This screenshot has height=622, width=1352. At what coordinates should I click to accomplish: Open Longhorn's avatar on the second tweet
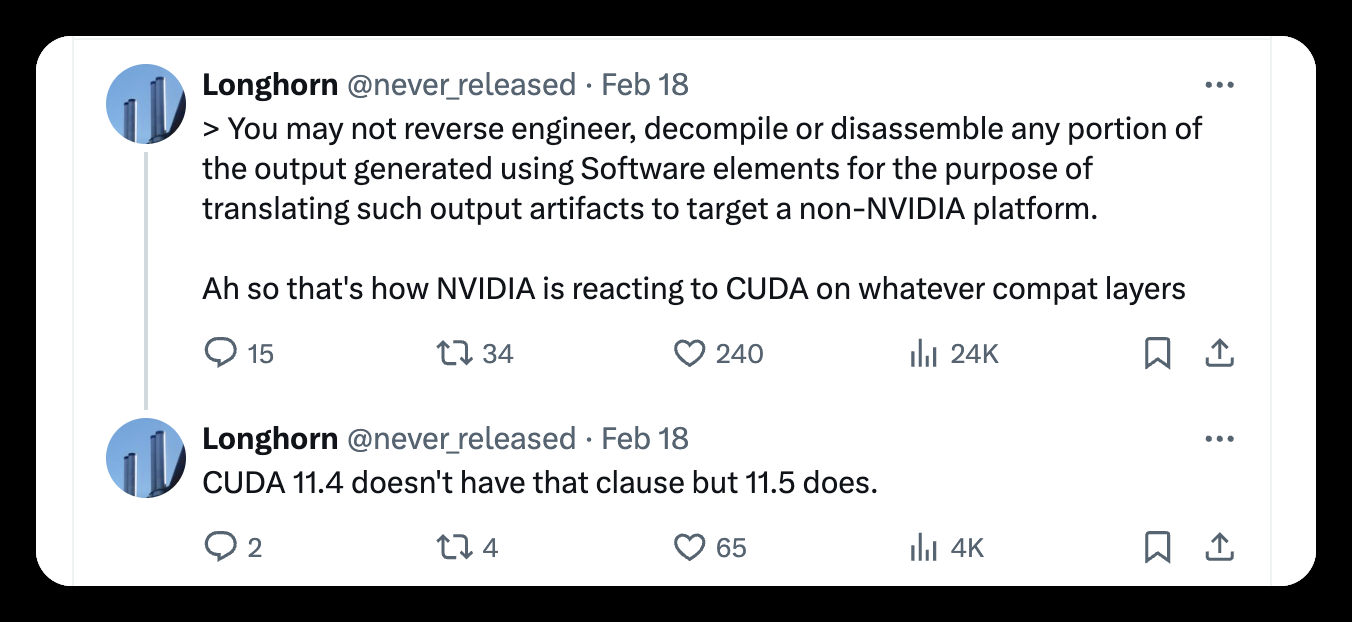[x=146, y=458]
